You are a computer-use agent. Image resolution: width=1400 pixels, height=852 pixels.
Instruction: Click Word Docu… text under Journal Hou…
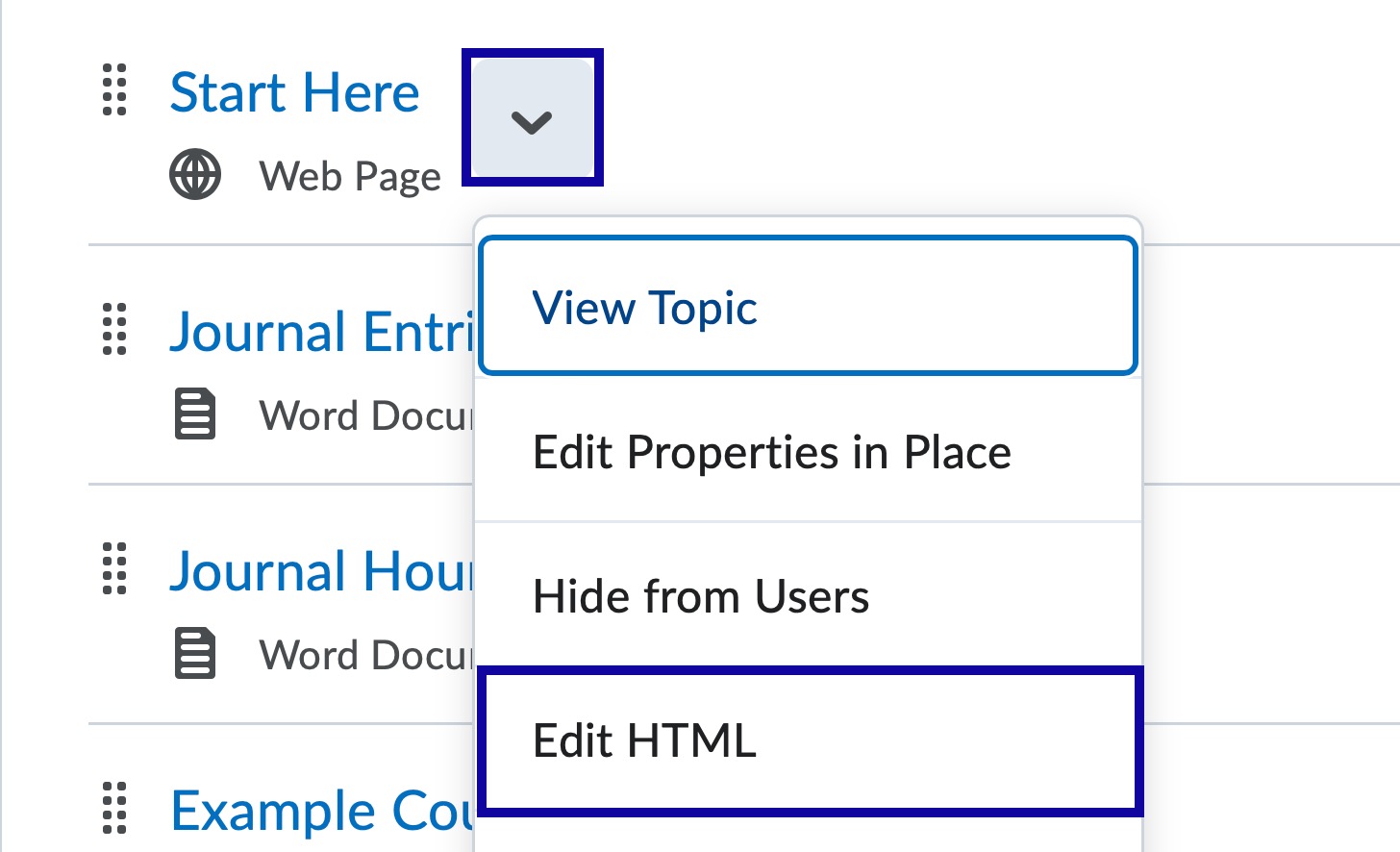pyautogui.click(x=366, y=655)
